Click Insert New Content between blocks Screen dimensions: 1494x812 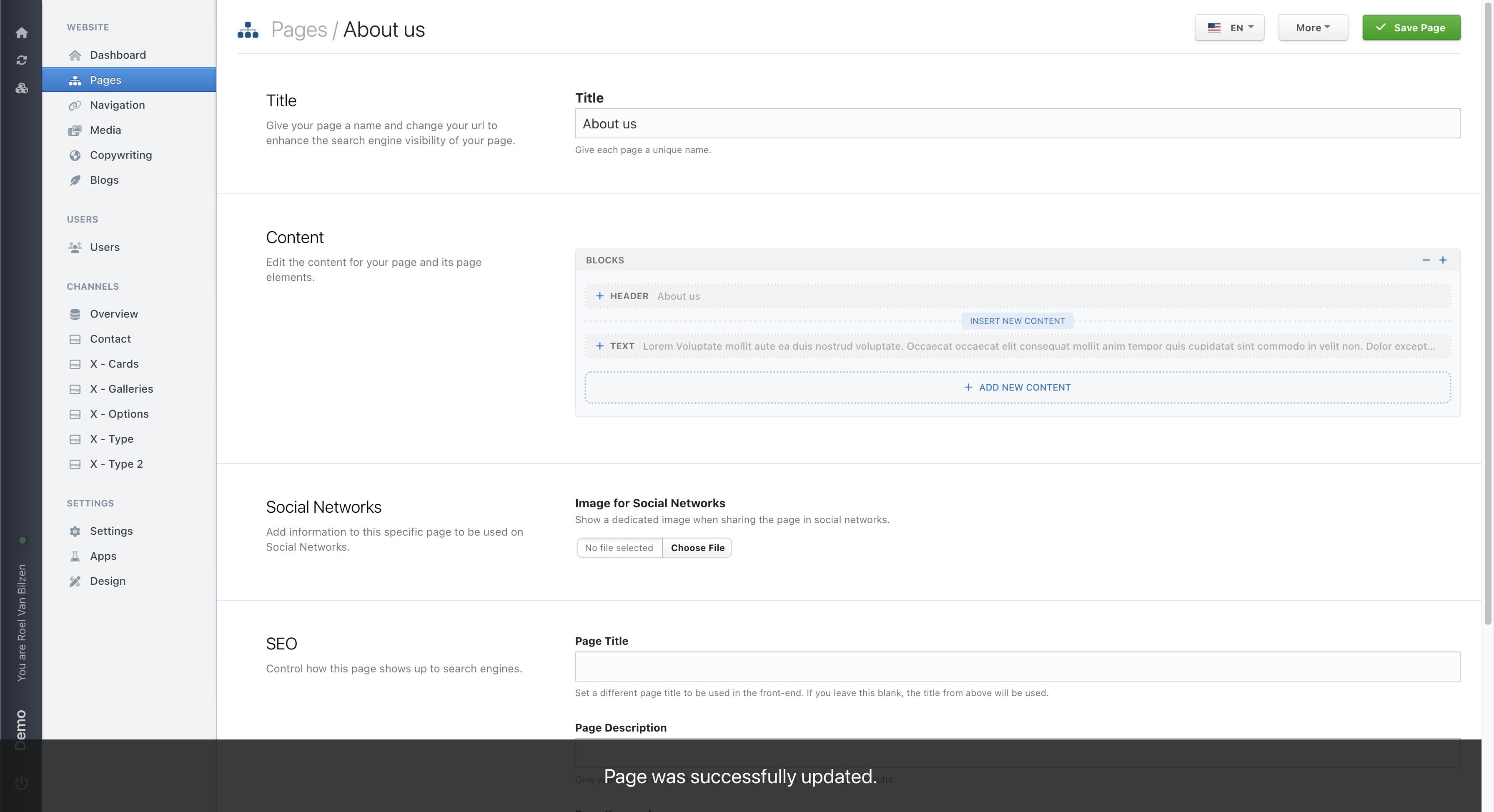point(1017,321)
